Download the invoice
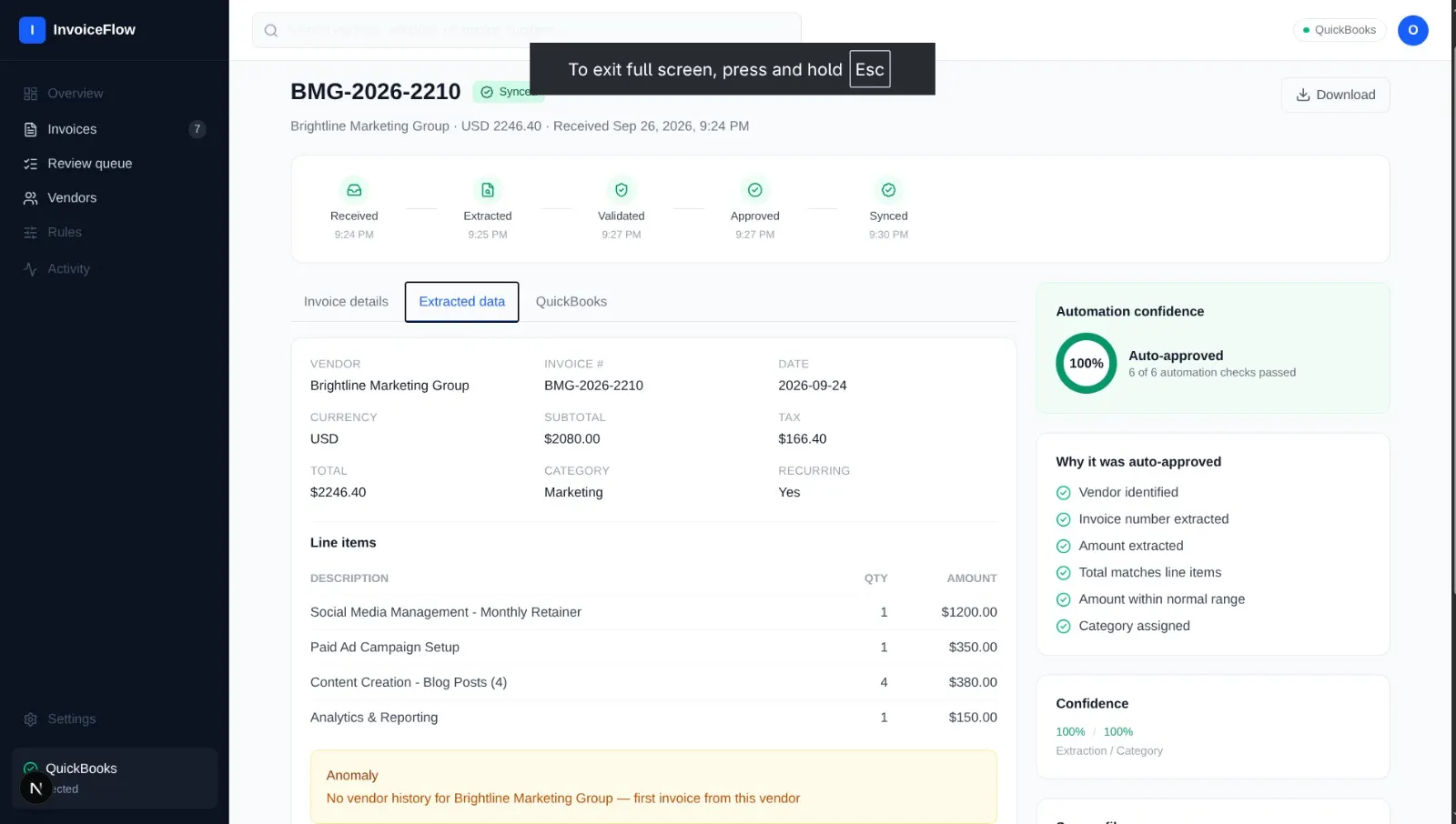The width and height of the screenshot is (1456, 824). [1335, 95]
